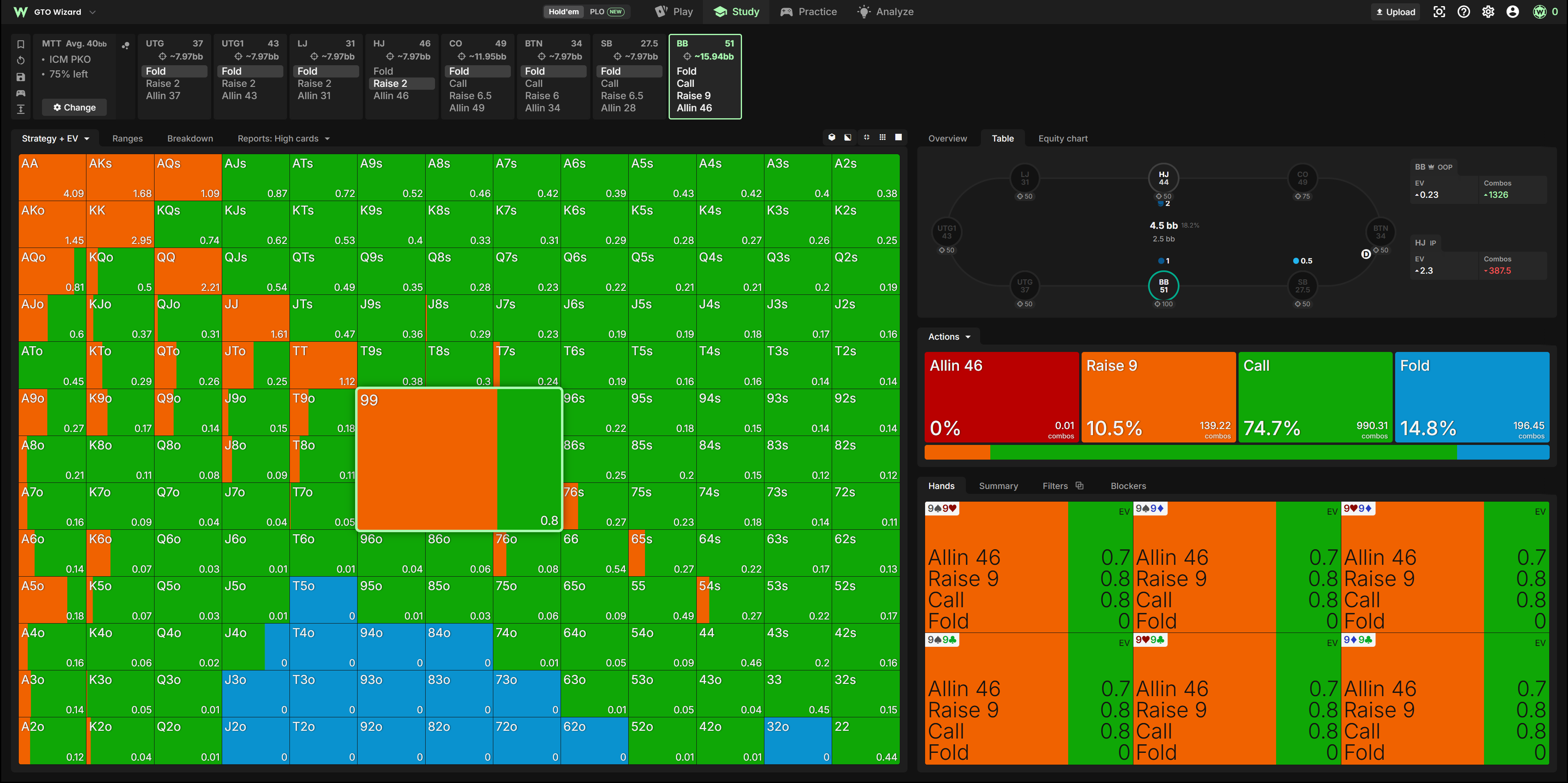Click the reset (circular arrow) icon in the sidebar

tap(21, 60)
